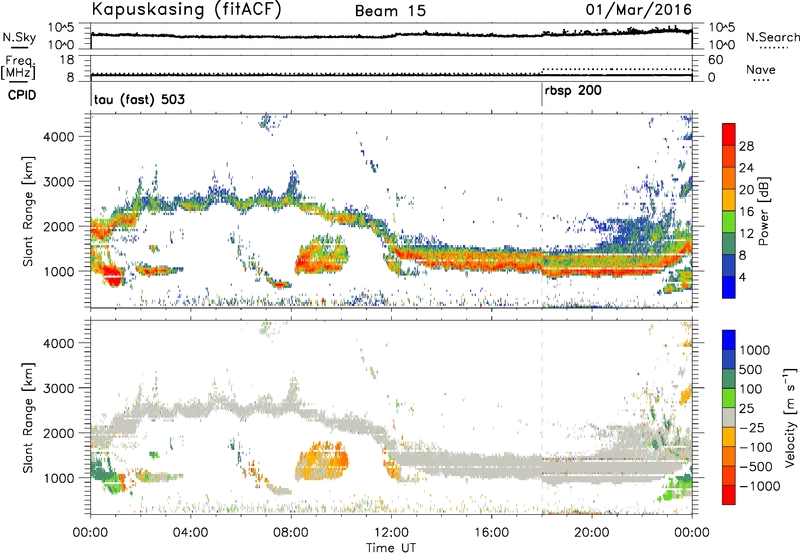Image resolution: width=800 pixels, height=554 pixels.
Task: Click the '12' label on the Power colorbar
Action: [746, 234]
